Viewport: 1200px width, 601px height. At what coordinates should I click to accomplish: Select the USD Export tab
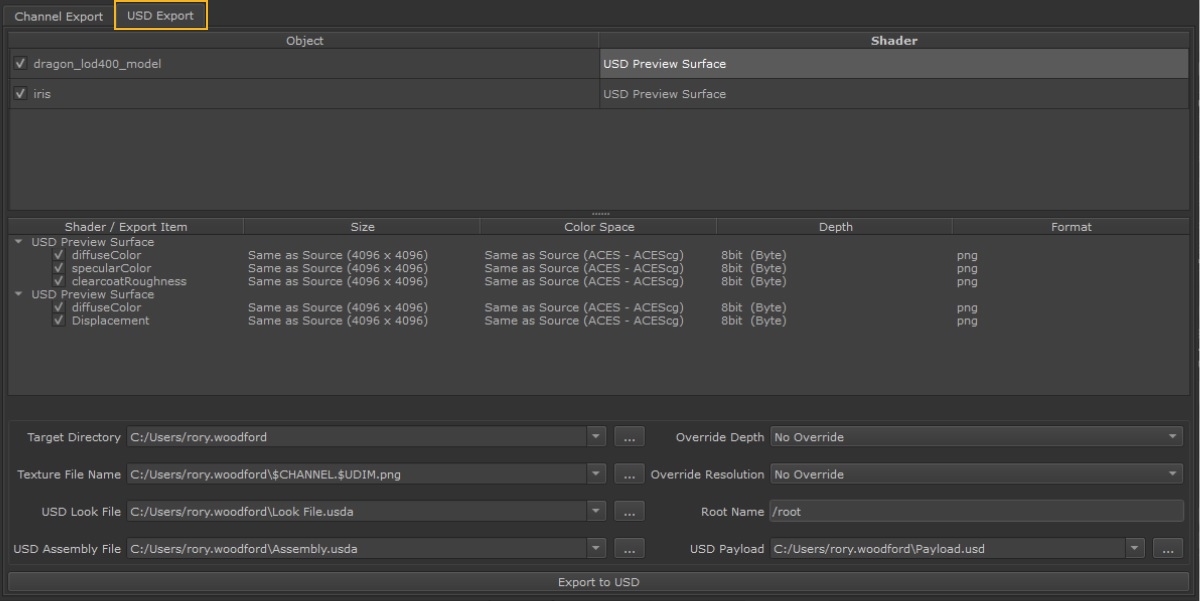click(x=160, y=16)
